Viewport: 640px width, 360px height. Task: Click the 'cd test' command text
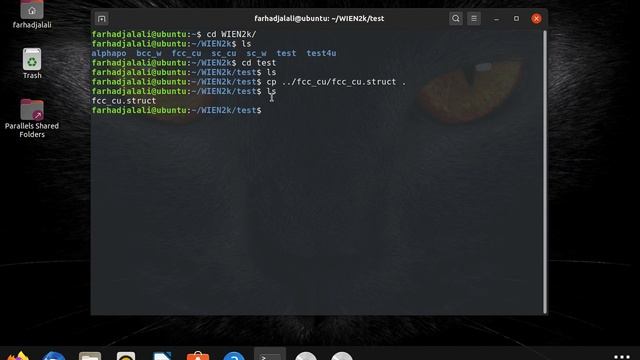259,63
